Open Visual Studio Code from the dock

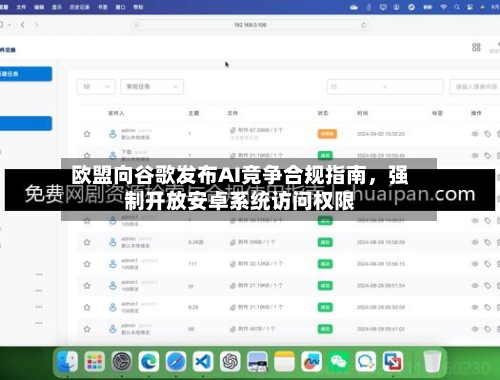[x=203, y=361]
